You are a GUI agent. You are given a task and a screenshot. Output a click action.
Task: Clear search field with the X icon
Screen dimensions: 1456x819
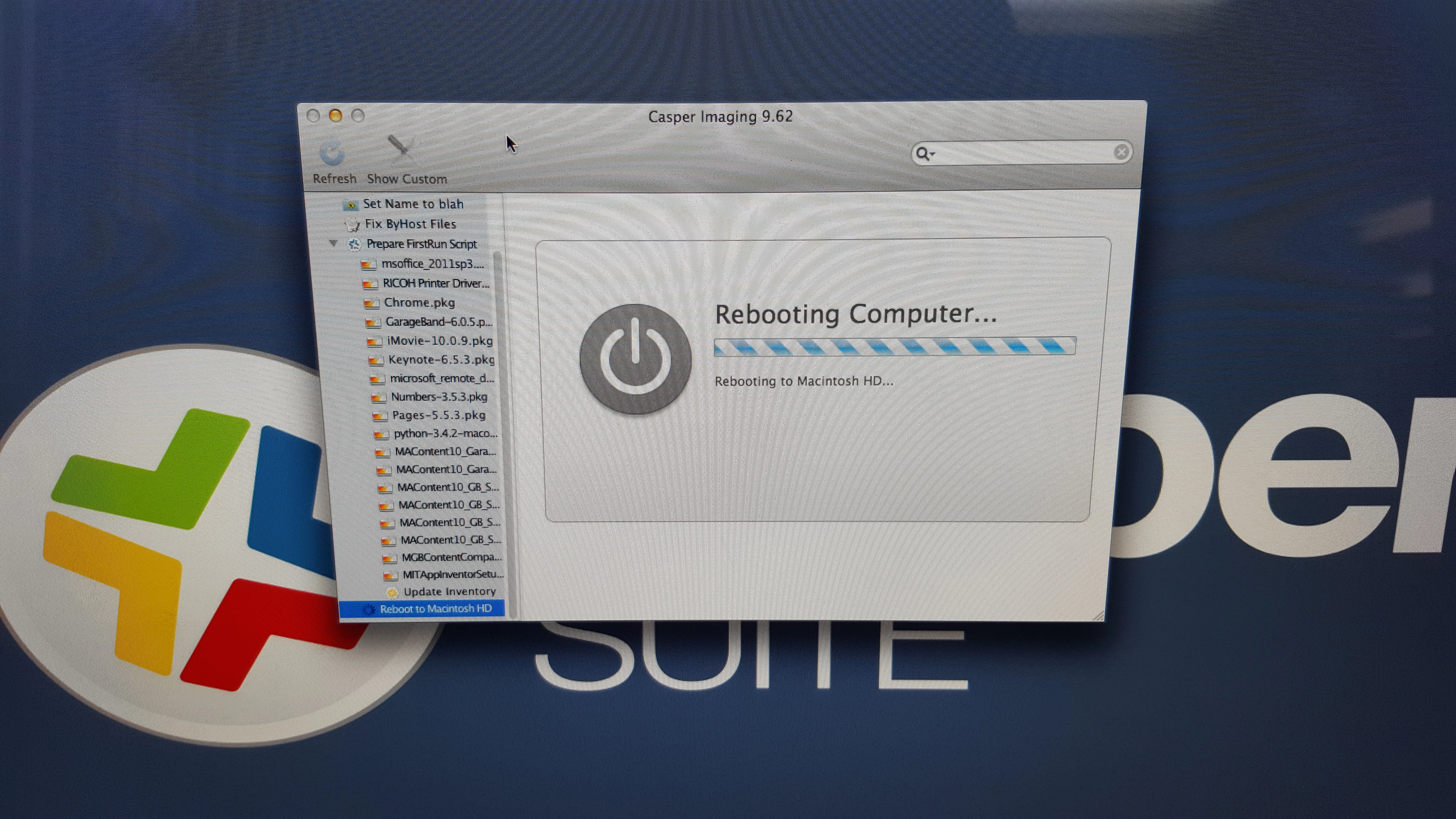pyautogui.click(x=1121, y=152)
